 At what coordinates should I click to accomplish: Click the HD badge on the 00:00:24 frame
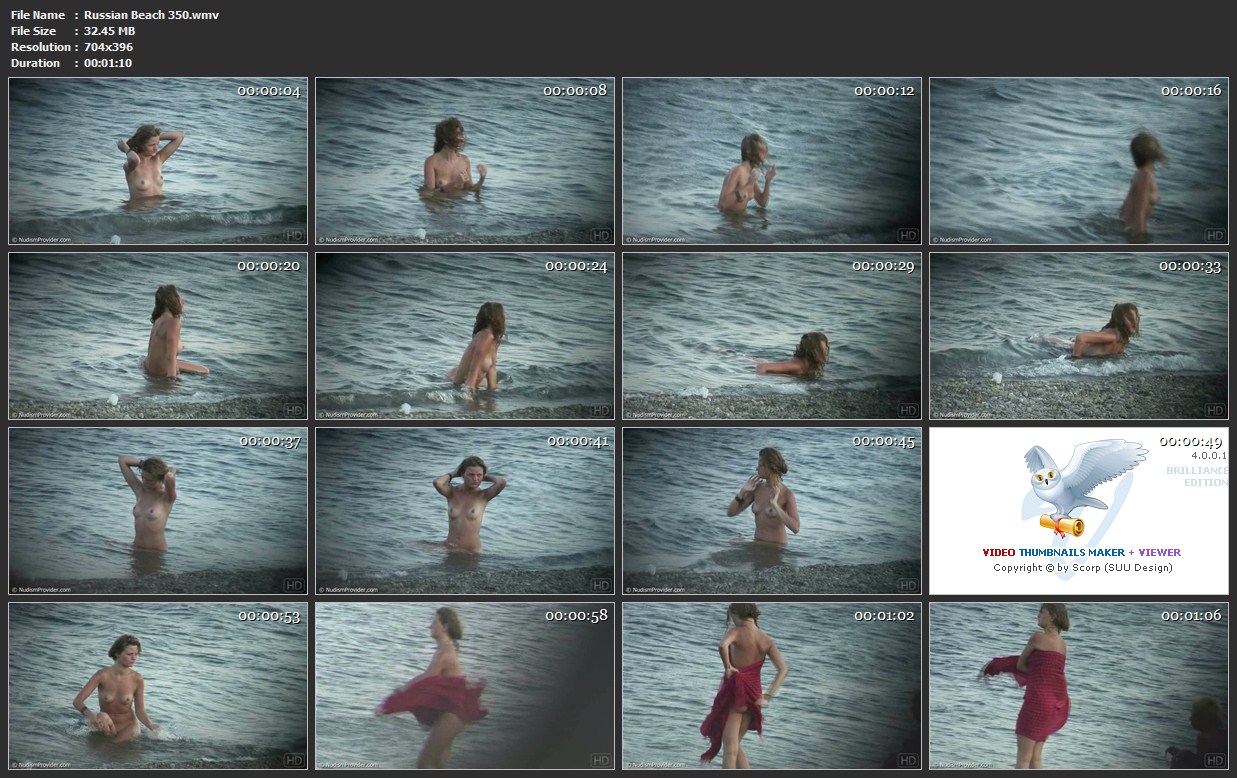click(601, 410)
